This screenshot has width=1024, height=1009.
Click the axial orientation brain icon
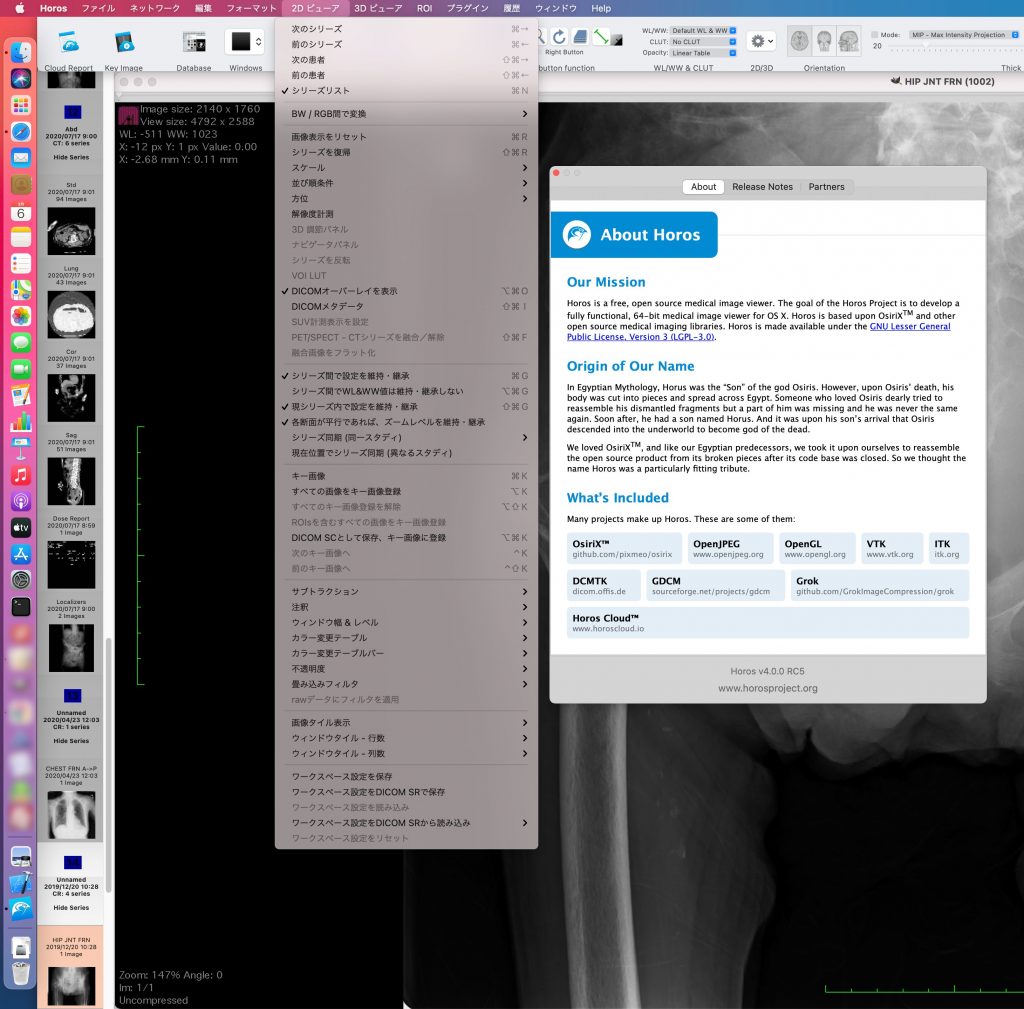tap(799, 41)
